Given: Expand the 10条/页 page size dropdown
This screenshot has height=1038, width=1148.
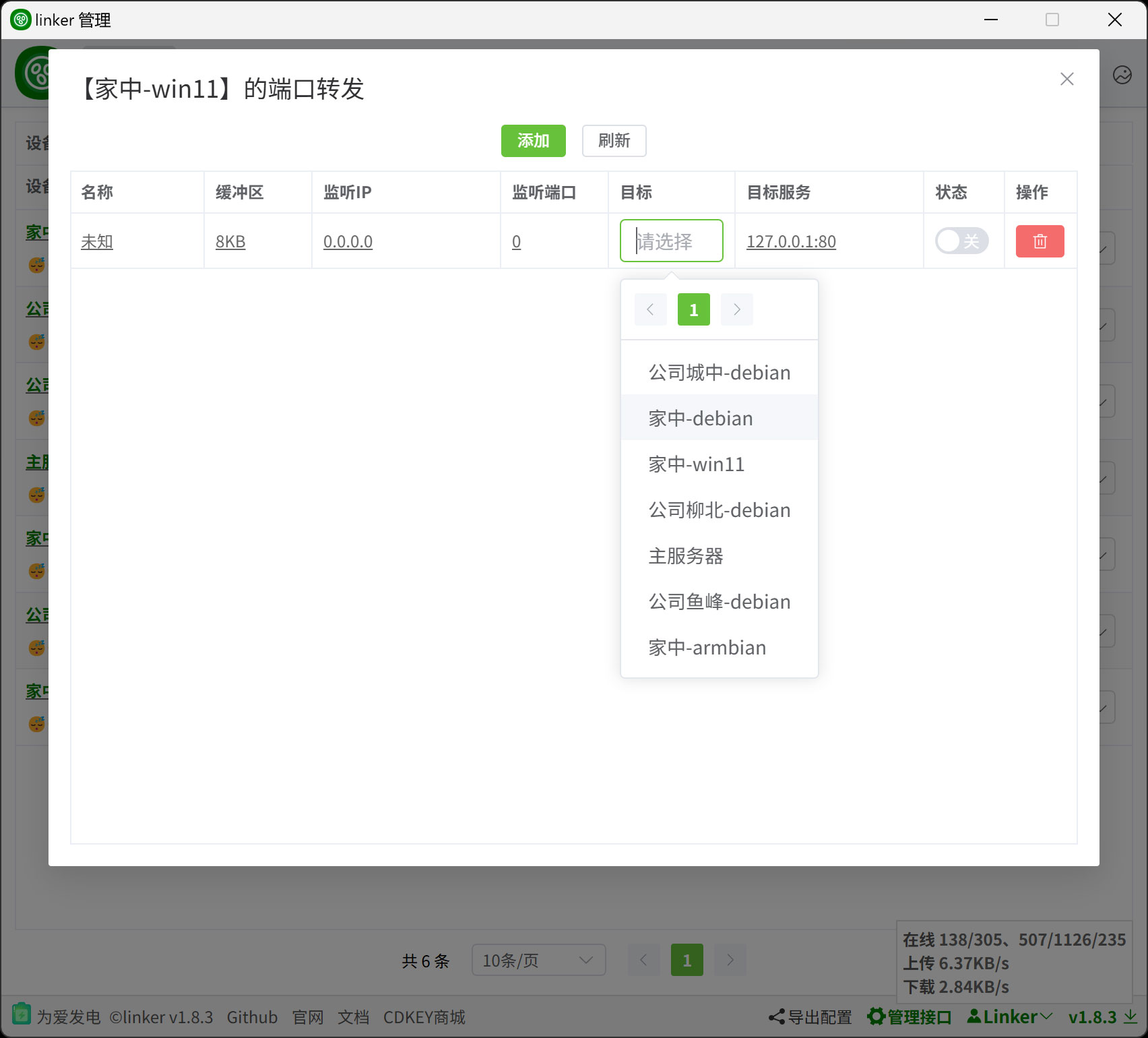Looking at the screenshot, I should (538, 960).
